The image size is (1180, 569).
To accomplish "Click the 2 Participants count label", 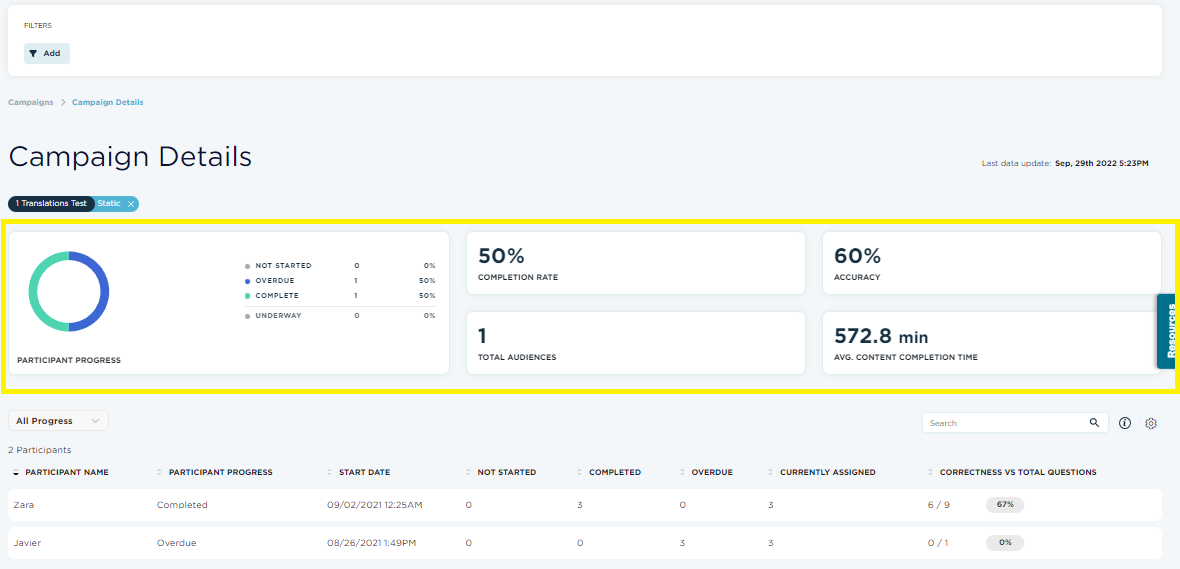I will [x=40, y=450].
